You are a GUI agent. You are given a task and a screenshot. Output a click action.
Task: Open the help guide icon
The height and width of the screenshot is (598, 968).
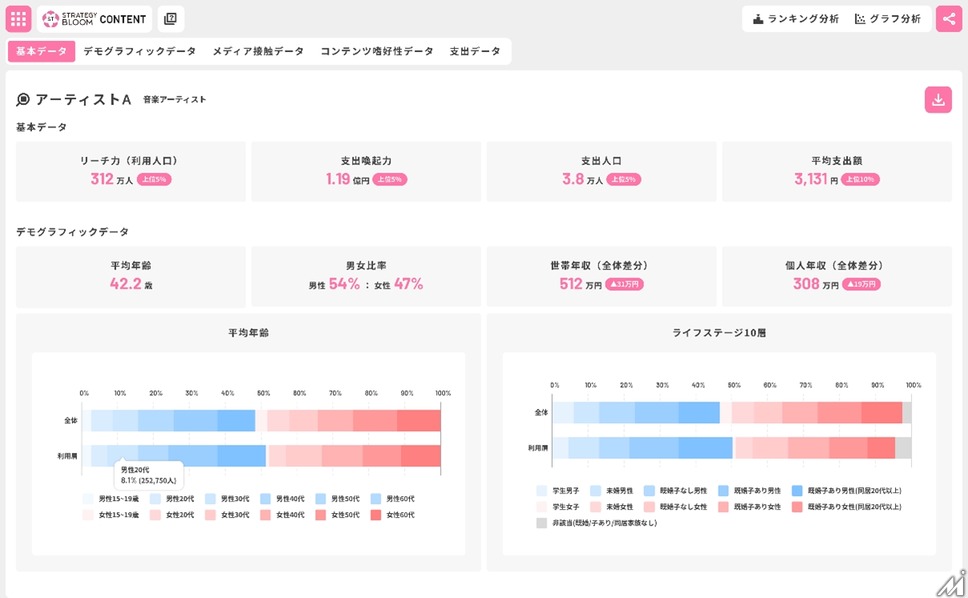click(170, 19)
